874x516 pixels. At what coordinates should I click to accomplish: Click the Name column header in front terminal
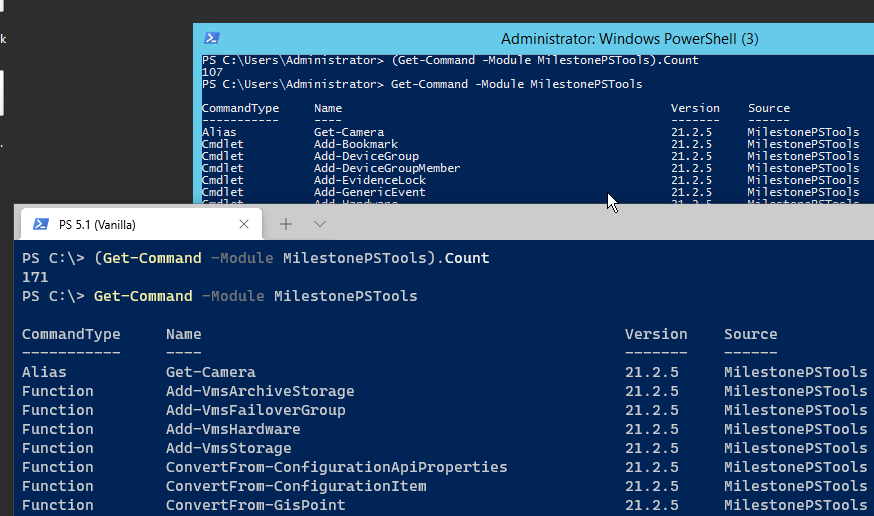[183, 334]
